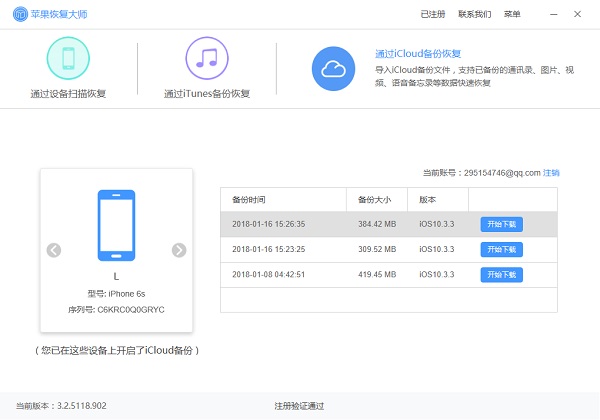Image resolution: width=600 pixels, height=420 pixels.
Task: Click the account 295154746@qq.com text
Action: pos(502,173)
